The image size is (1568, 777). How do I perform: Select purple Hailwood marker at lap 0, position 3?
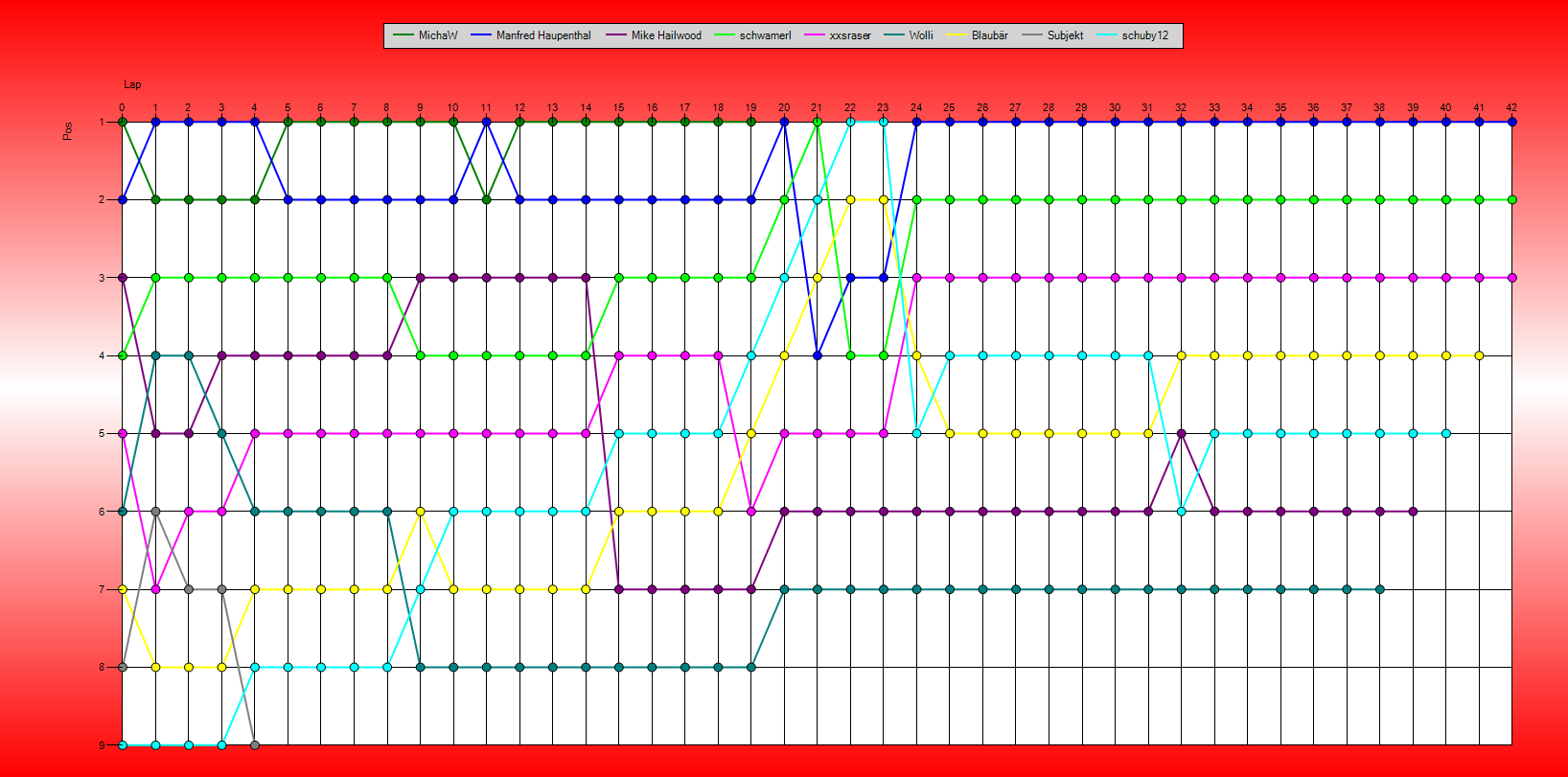click(x=123, y=278)
